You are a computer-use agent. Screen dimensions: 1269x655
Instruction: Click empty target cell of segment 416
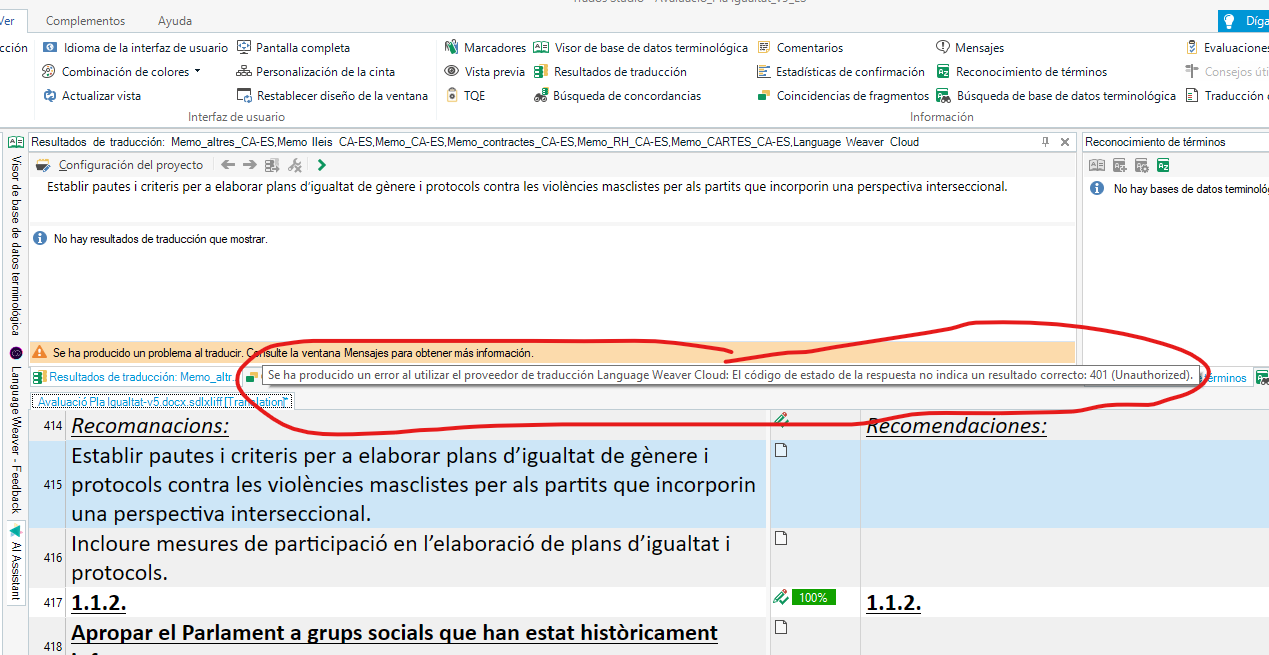(1064, 558)
